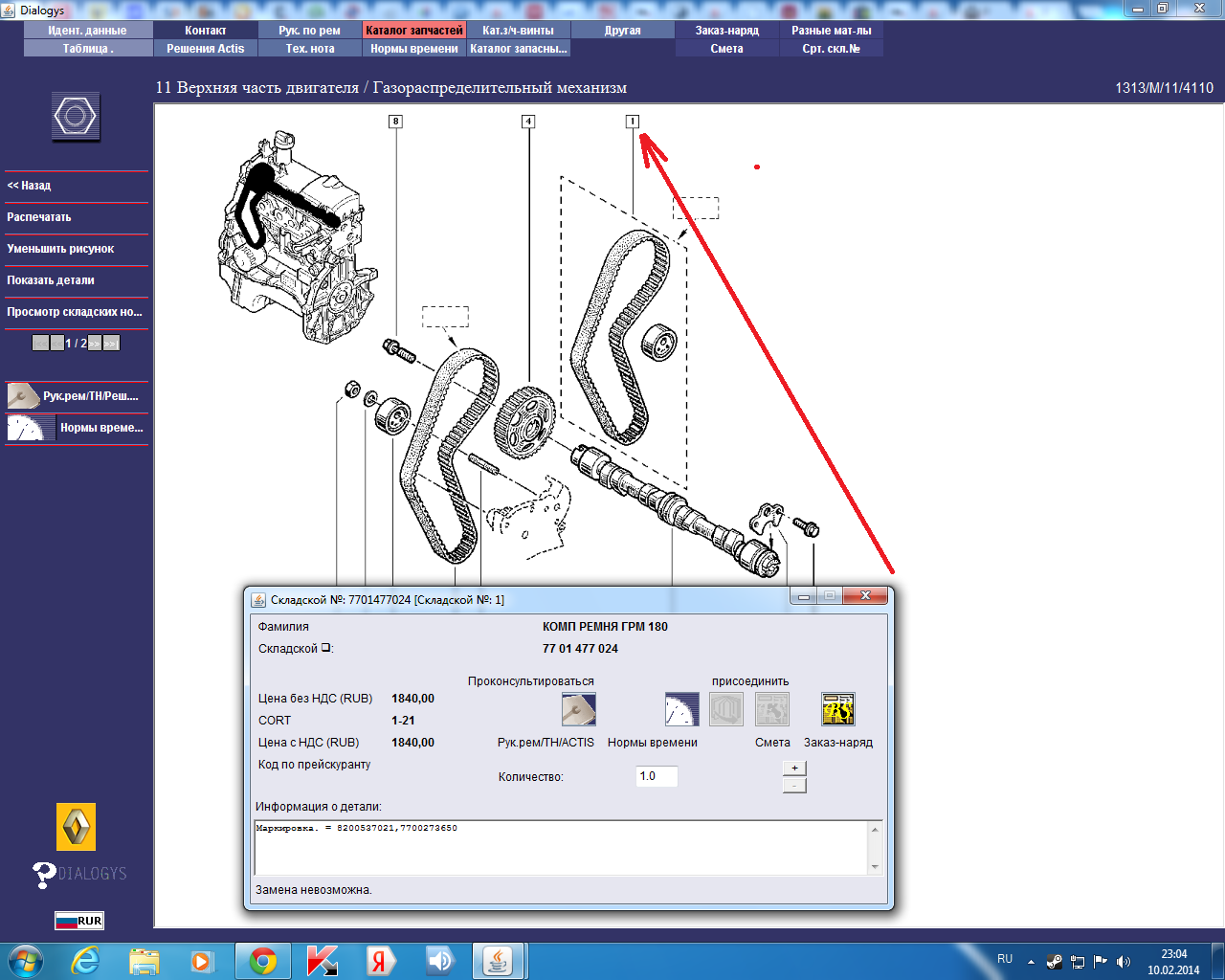
Task: Open the Тех. нота tab
Action: coord(310,49)
